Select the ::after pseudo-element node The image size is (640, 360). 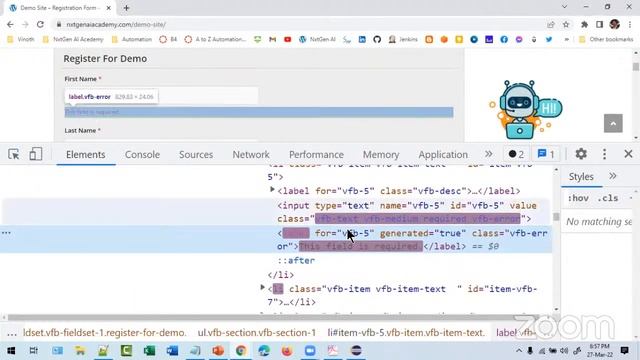tap(296, 260)
